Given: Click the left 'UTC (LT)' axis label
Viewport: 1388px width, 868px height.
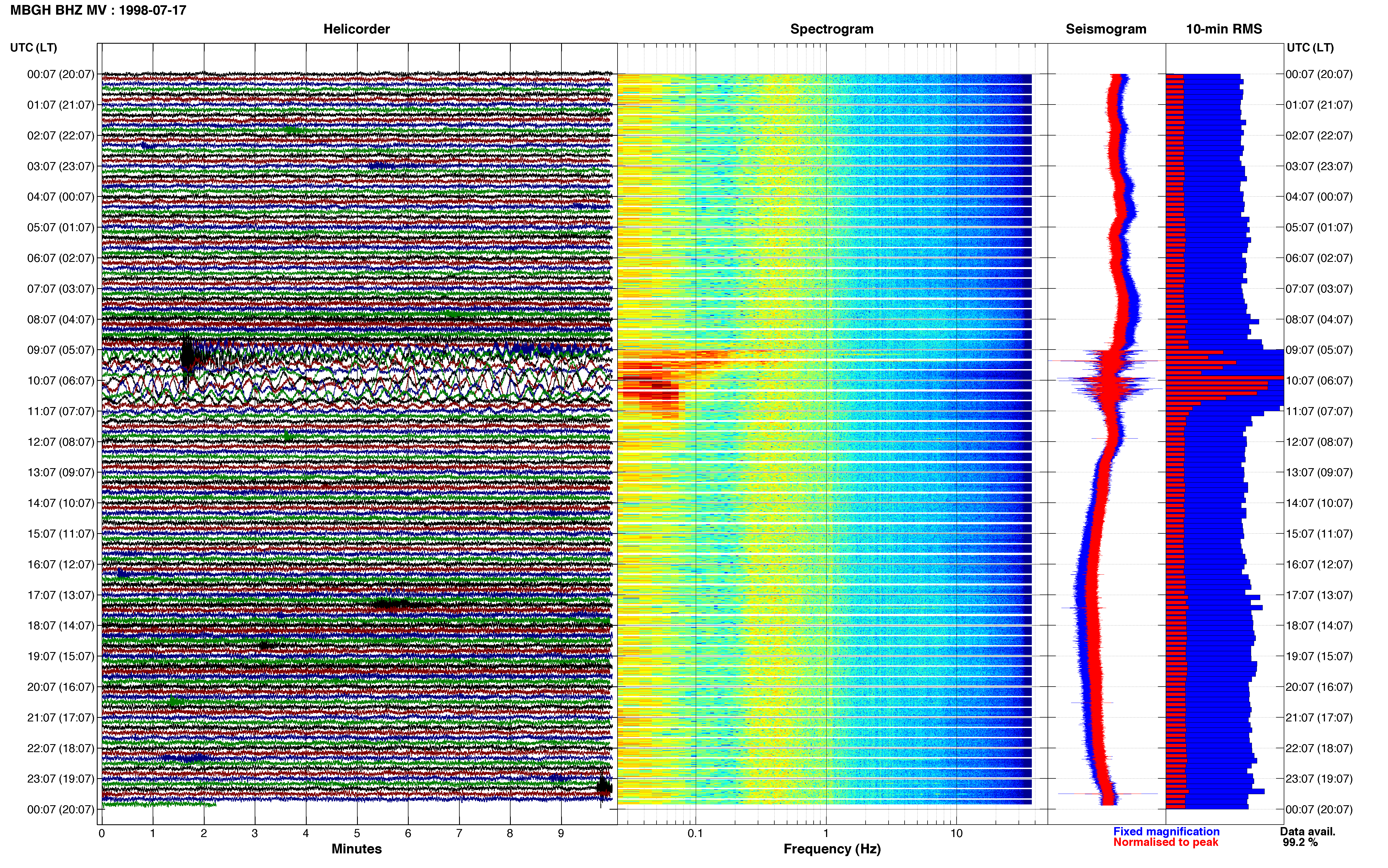Looking at the screenshot, I should [x=33, y=47].
